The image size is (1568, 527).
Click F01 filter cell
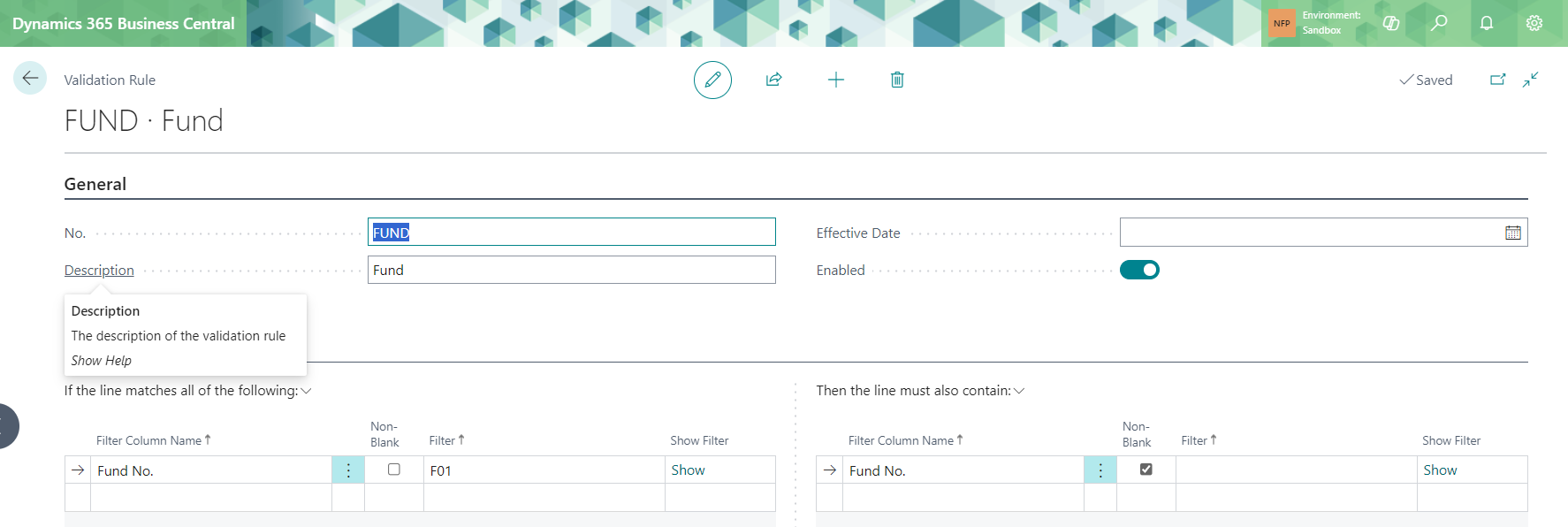click(x=544, y=470)
